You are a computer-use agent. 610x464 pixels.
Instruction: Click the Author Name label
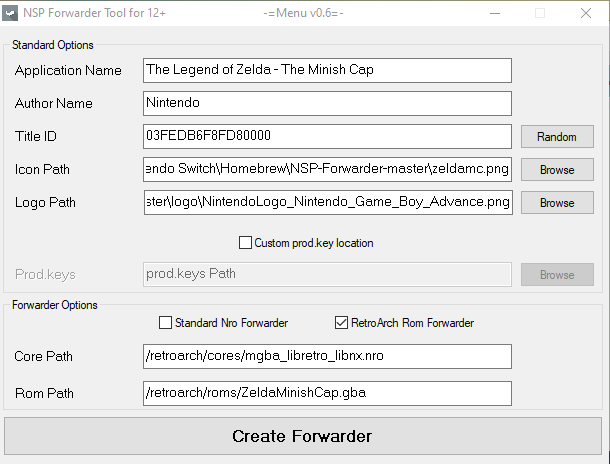pyautogui.click(x=54, y=103)
